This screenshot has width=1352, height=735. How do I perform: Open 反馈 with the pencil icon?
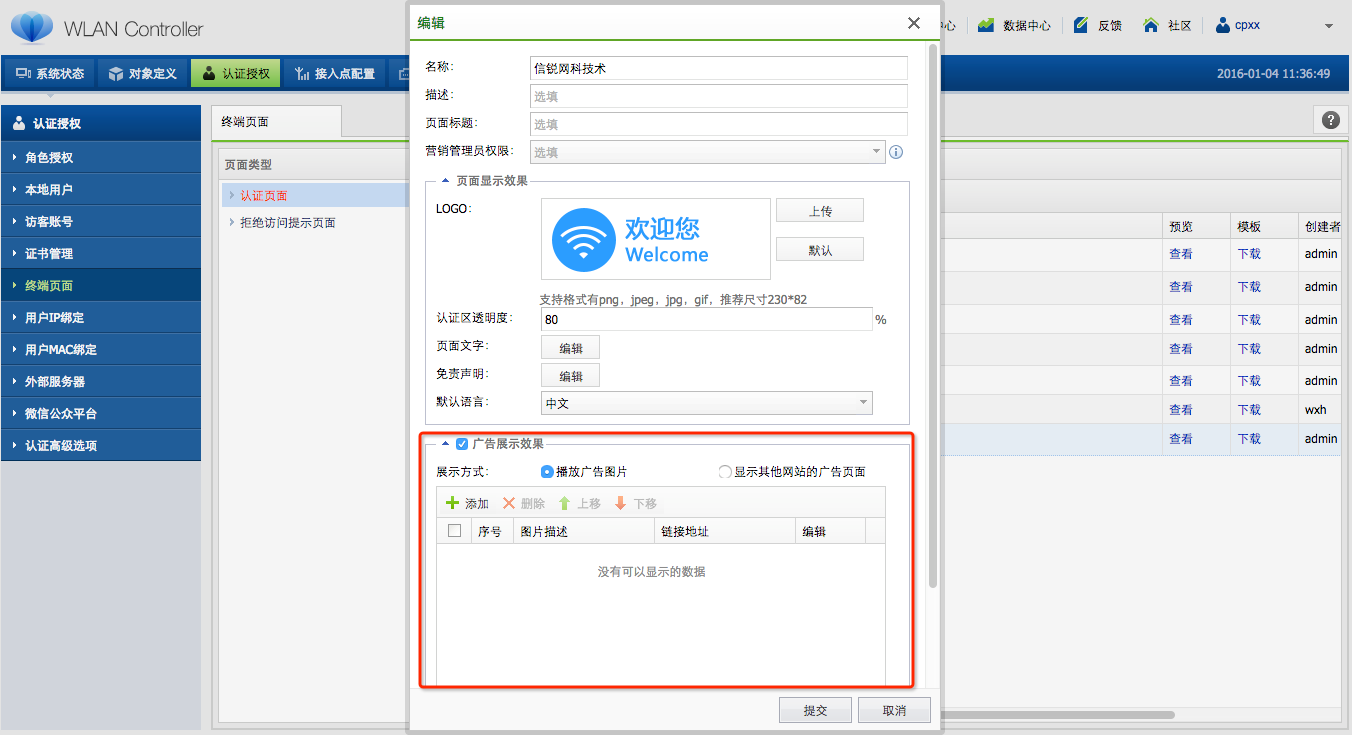(x=1098, y=26)
